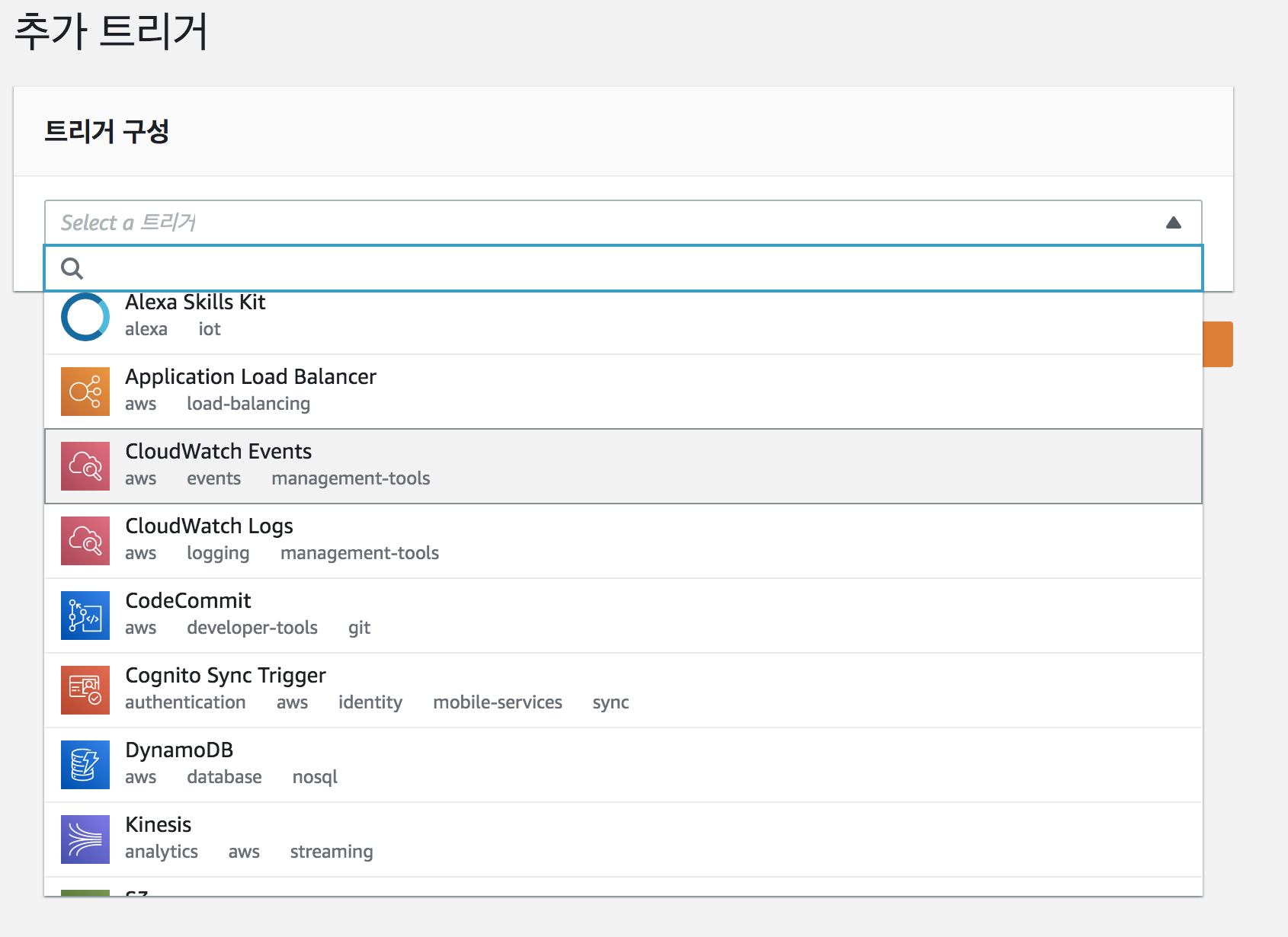Click the 트리거 구성 section heading
This screenshot has width=1288, height=937.
tap(107, 131)
